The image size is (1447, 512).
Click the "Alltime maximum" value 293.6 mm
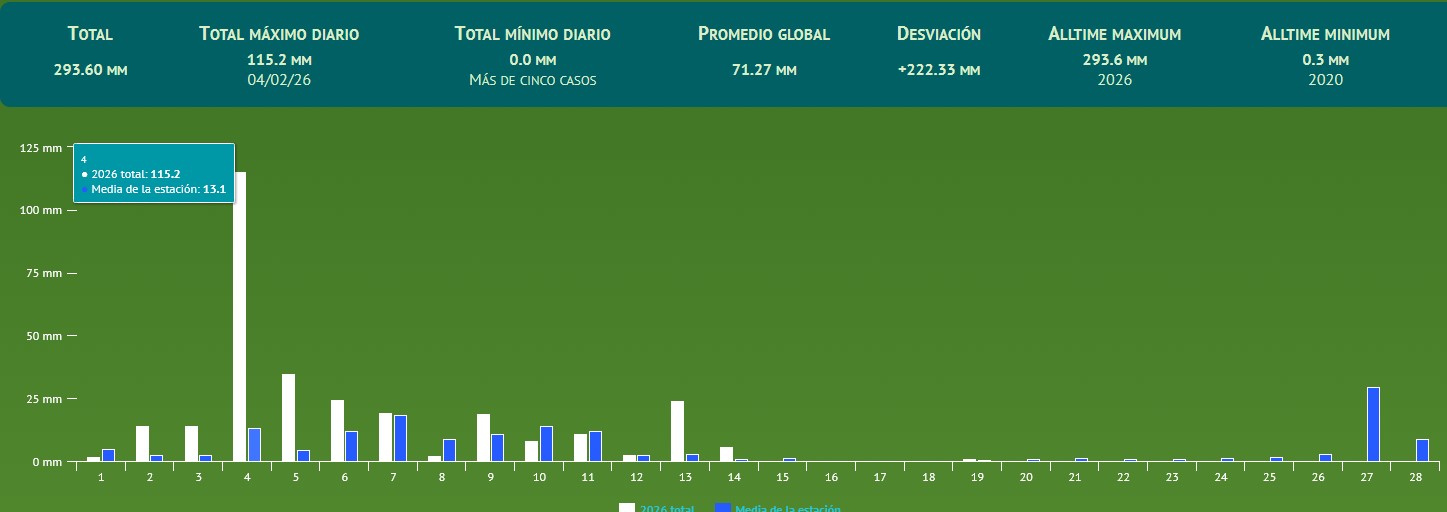[x=1114, y=60]
